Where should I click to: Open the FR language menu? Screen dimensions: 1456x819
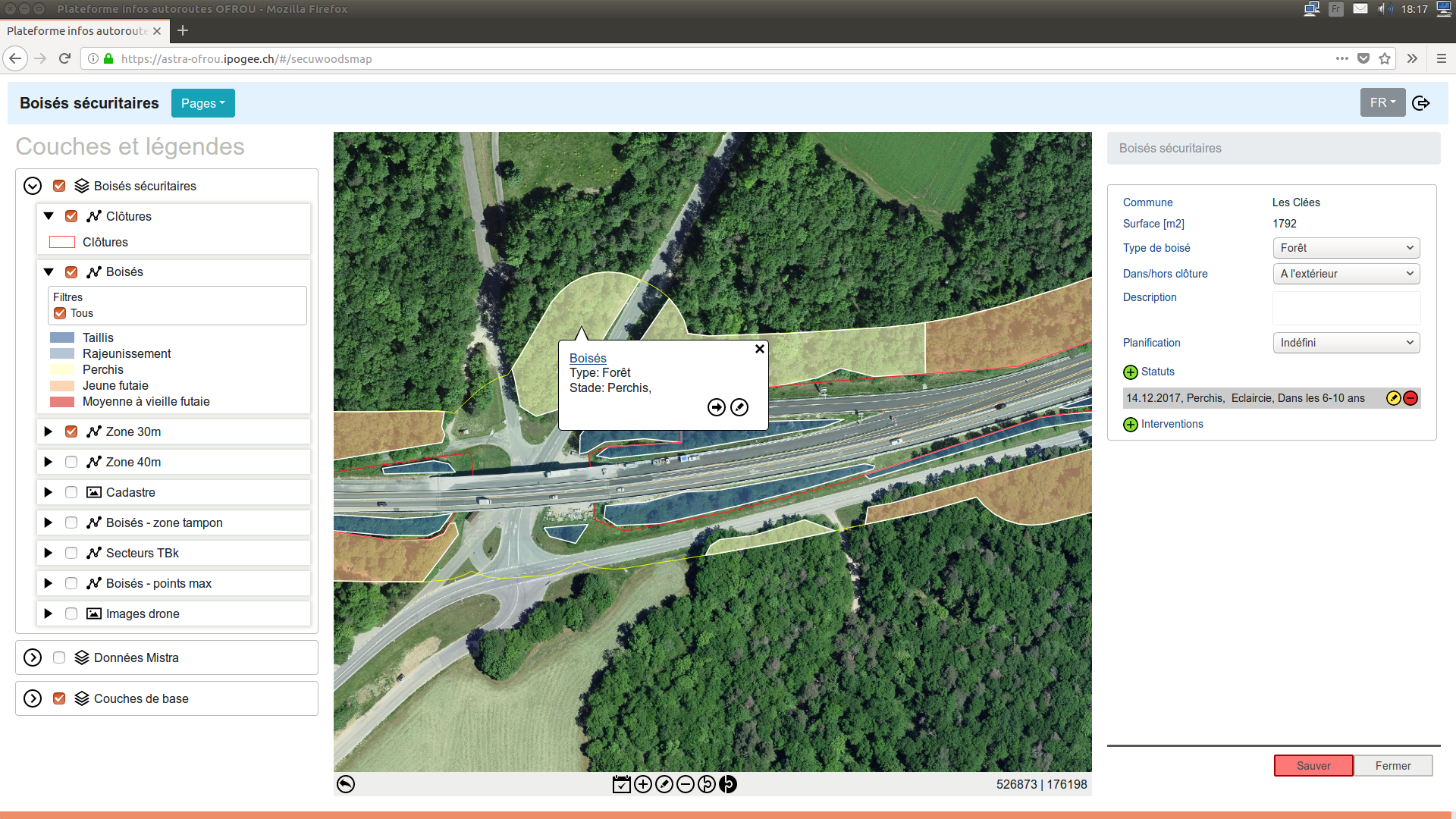click(x=1382, y=102)
